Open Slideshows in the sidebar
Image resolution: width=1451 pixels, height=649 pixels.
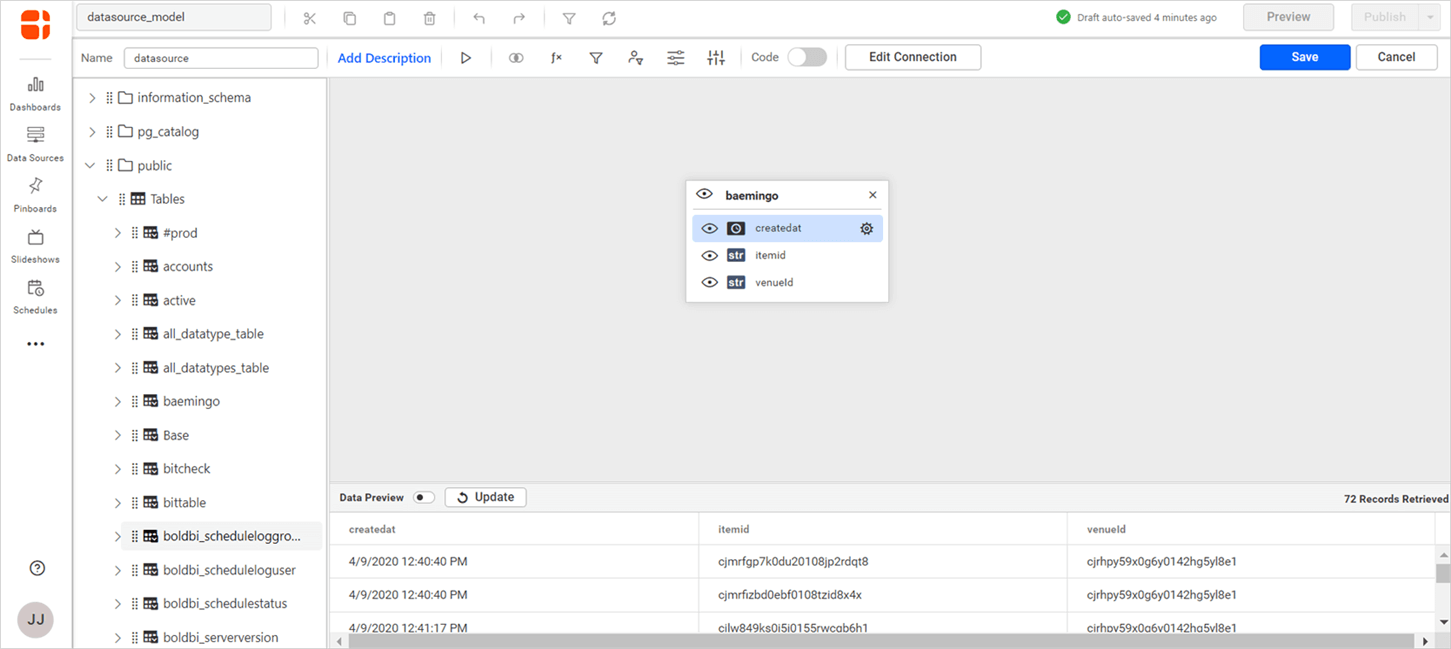[36, 246]
